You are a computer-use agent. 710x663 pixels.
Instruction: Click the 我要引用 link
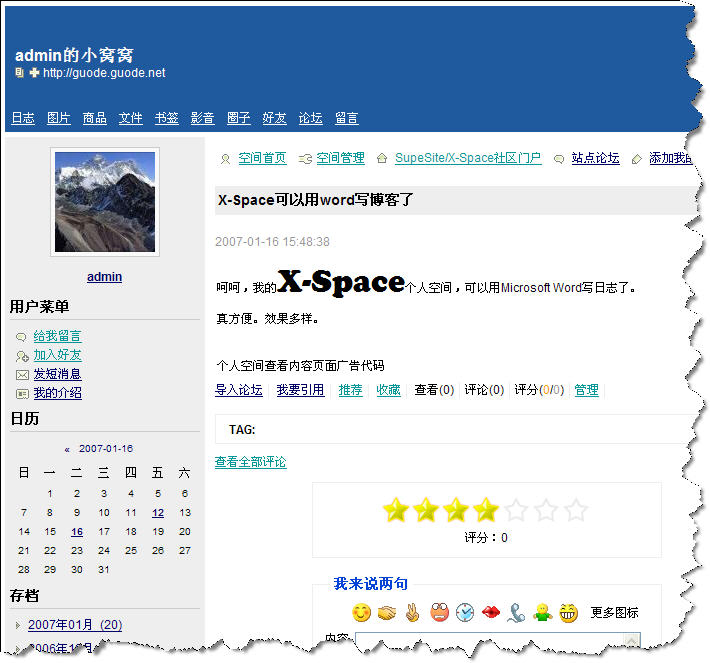[x=301, y=390]
